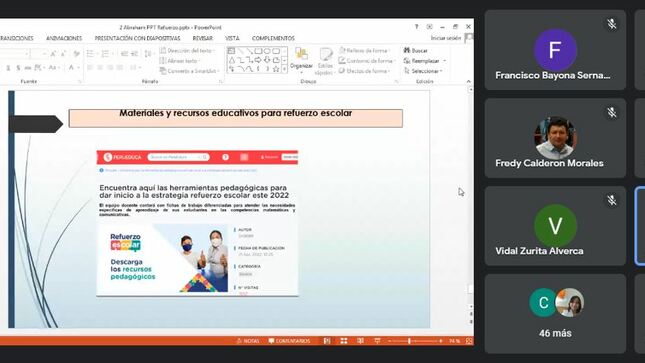645x363 pixels.
Task: Fit slide to window icon
Action: [x=469, y=341]
